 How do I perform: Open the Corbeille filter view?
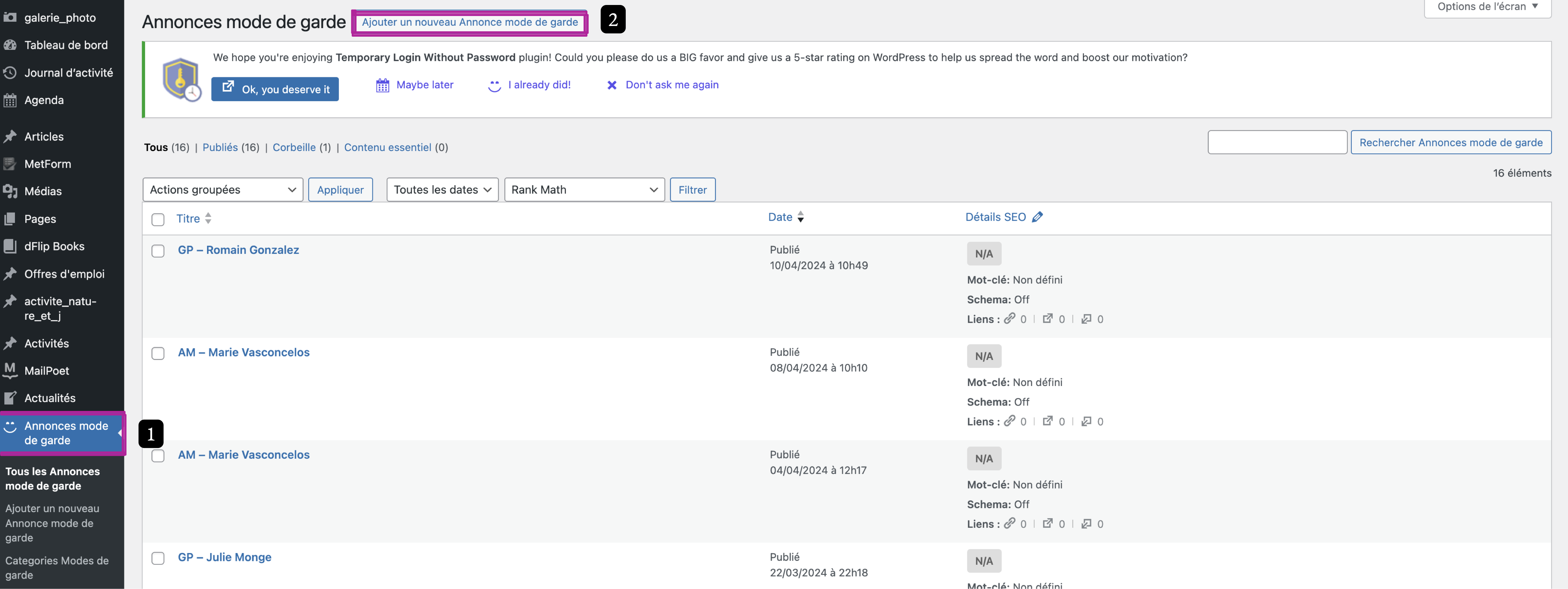[294, 147]
